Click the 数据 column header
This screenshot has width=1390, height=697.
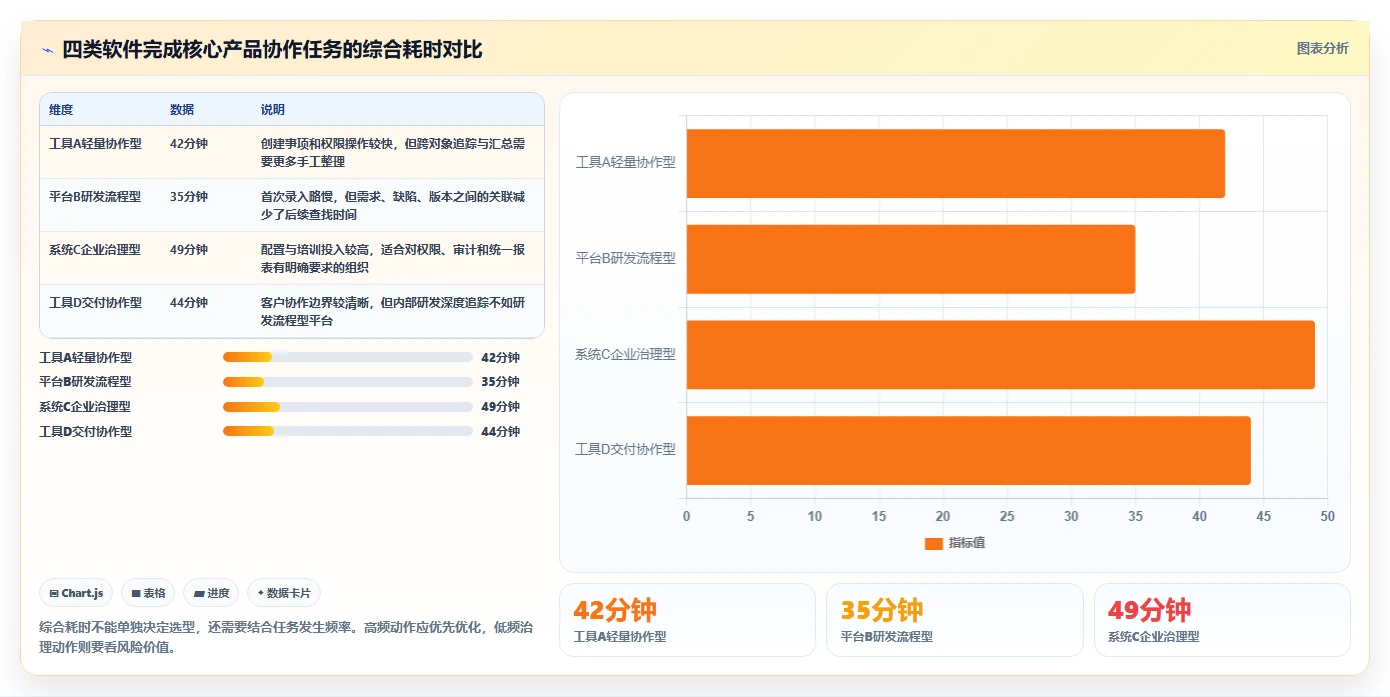[182, 110]
